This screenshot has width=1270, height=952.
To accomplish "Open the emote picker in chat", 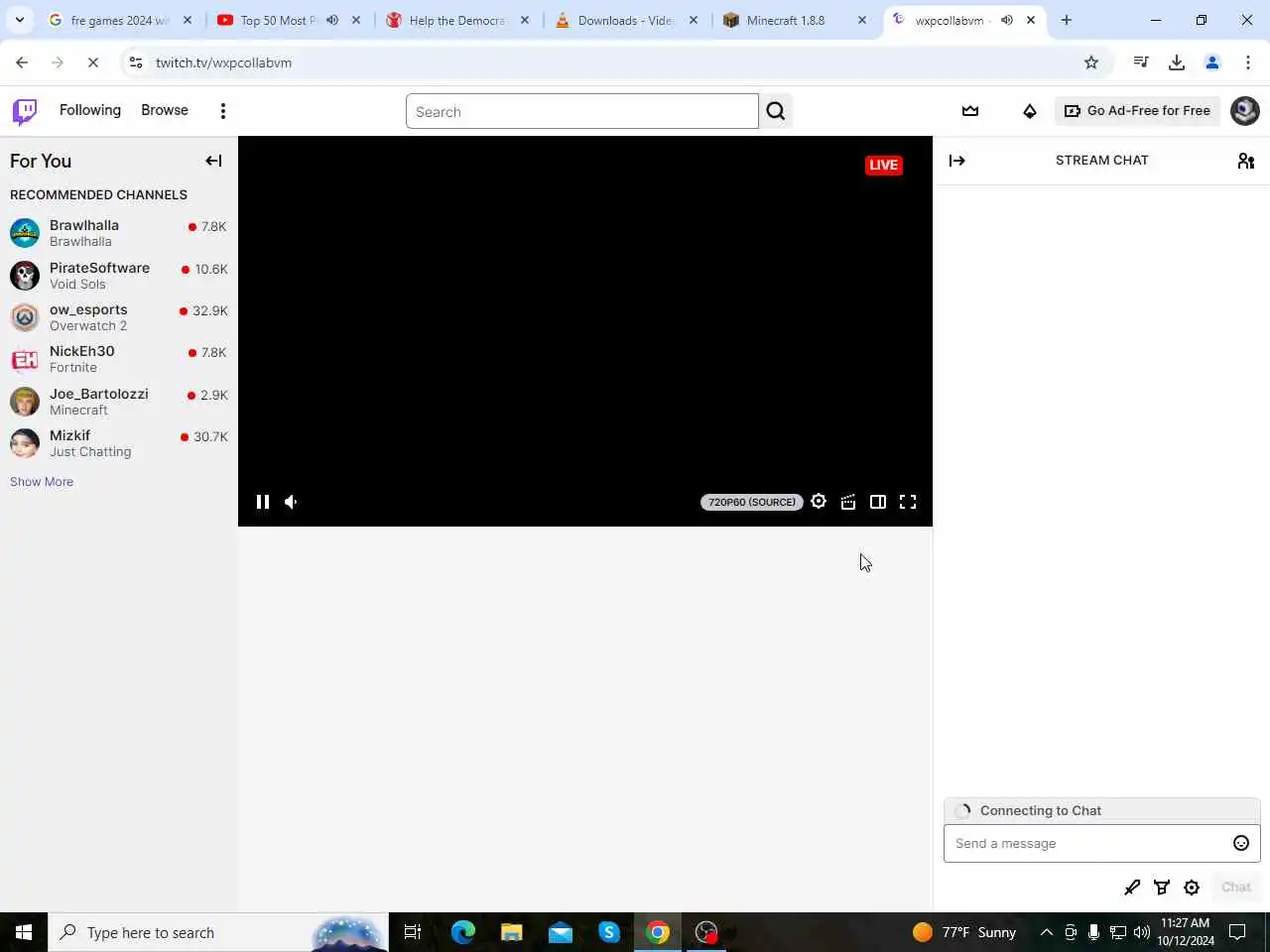I will pos(1241,843).
